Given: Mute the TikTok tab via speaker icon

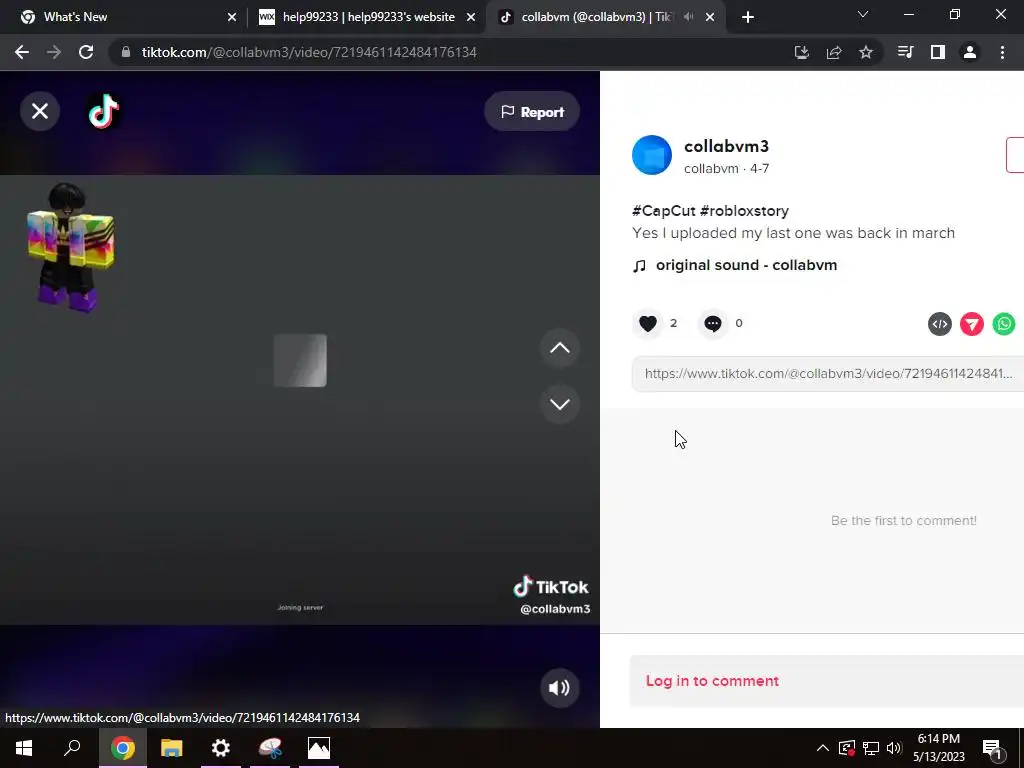Looking at the screenshot, I should (x=688, y=17).
